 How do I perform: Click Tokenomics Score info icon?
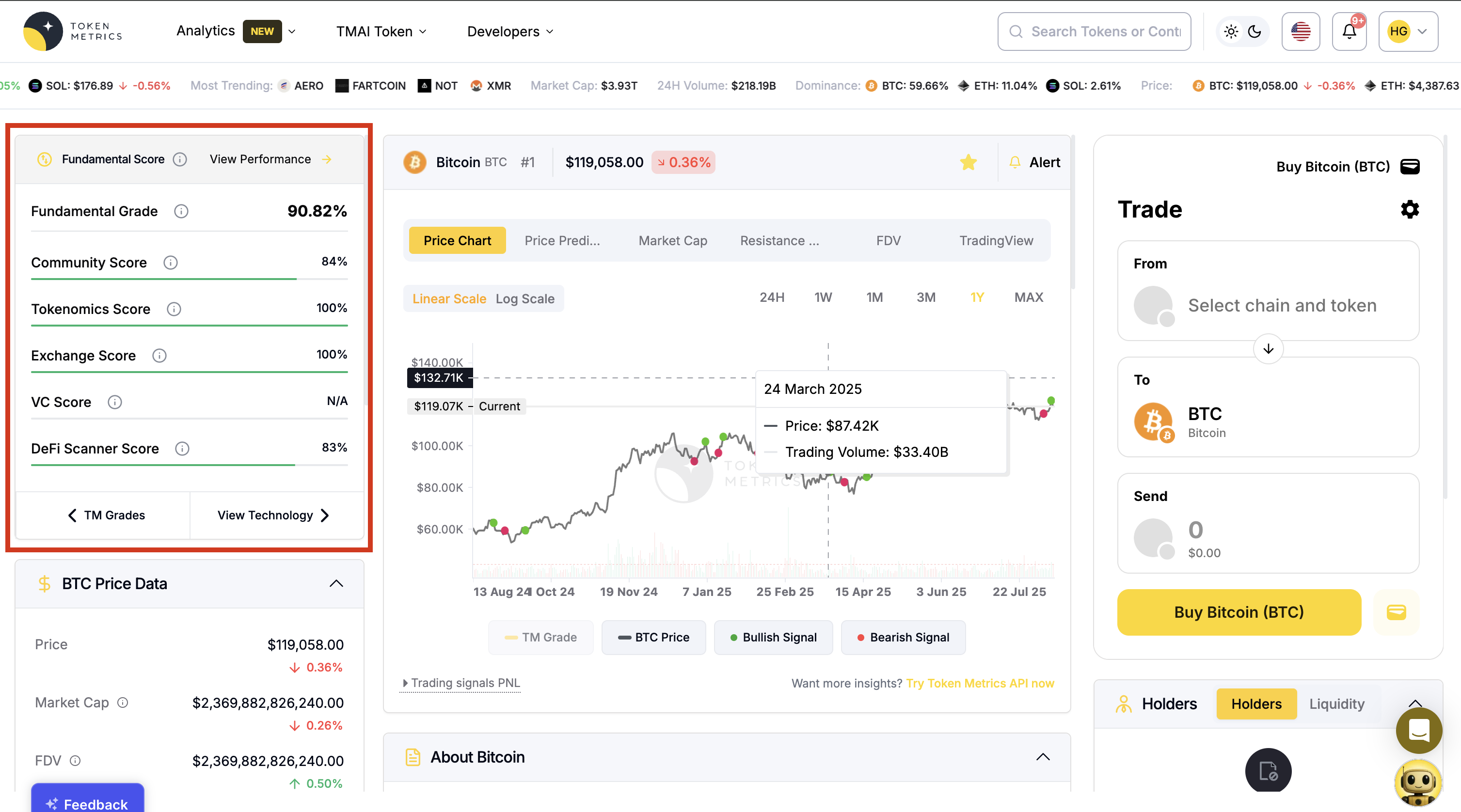pyautogui.click(x=174, y=309)
